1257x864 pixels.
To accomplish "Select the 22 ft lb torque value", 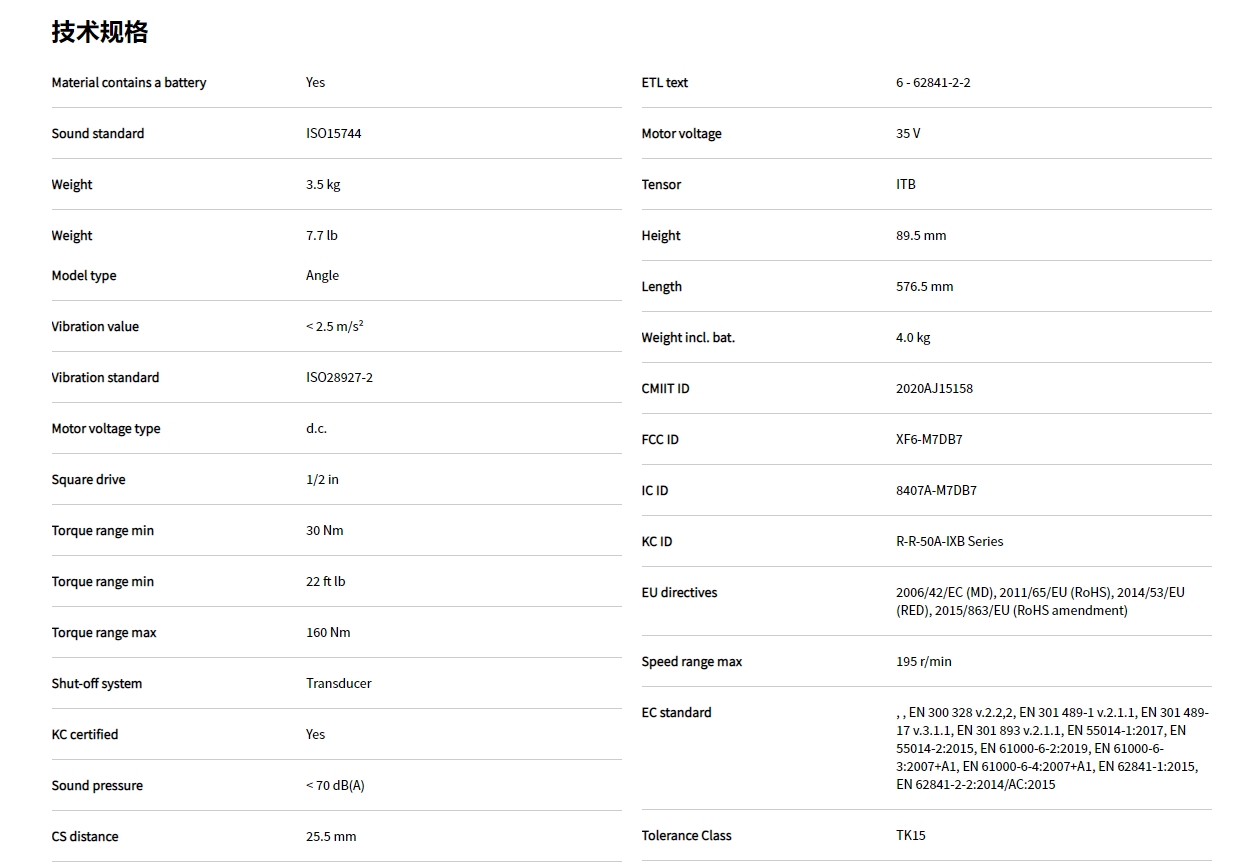I will [x=325, y=581].
